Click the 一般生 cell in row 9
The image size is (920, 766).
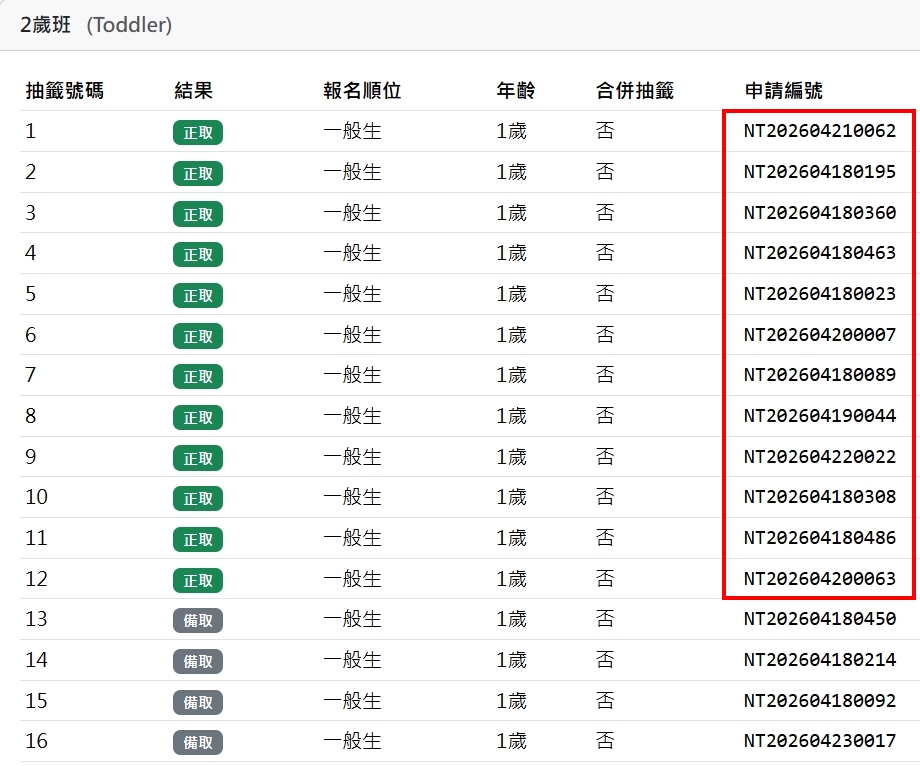(x=352, y=457)
